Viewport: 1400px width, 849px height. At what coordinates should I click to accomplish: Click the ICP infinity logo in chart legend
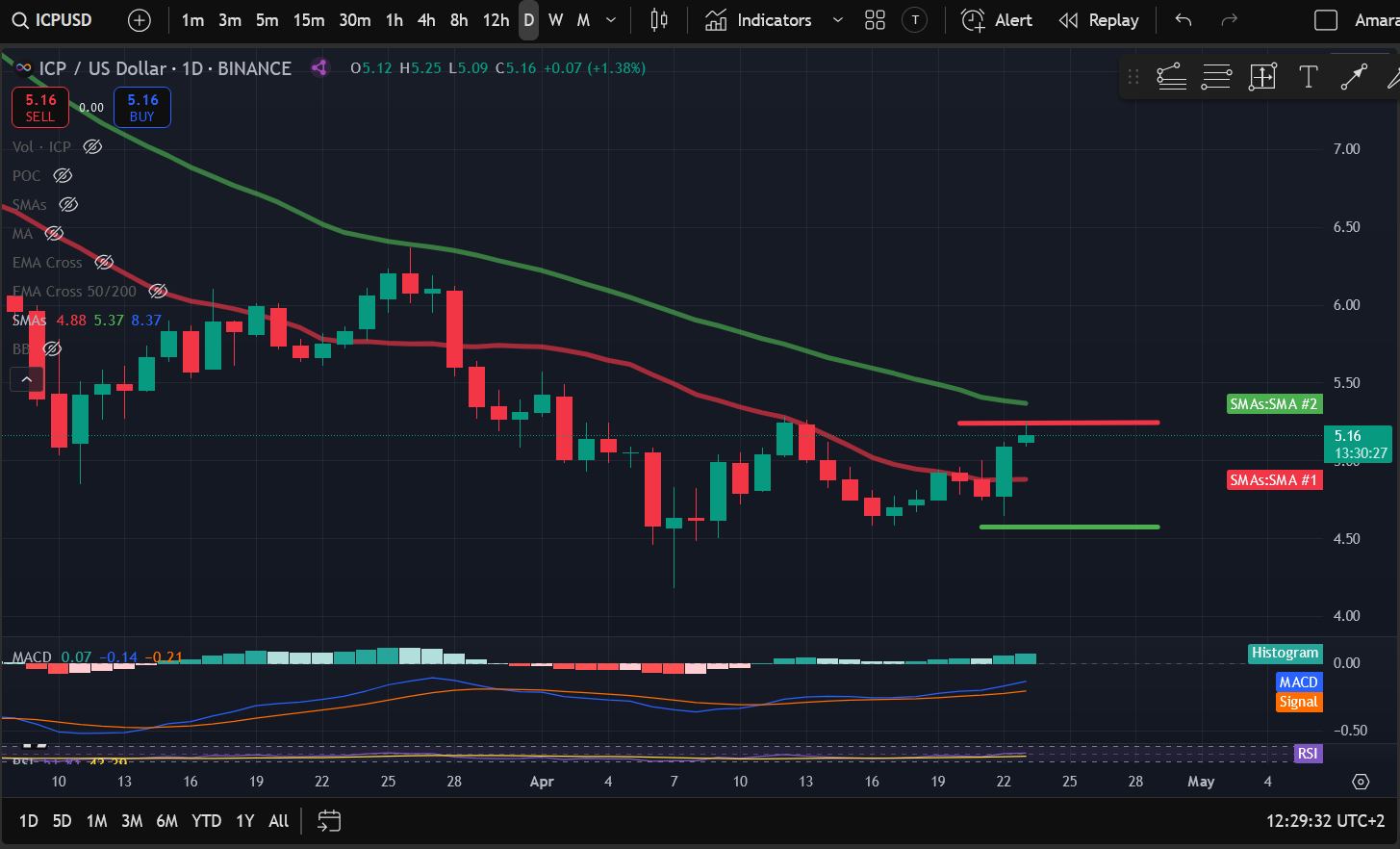23,68
